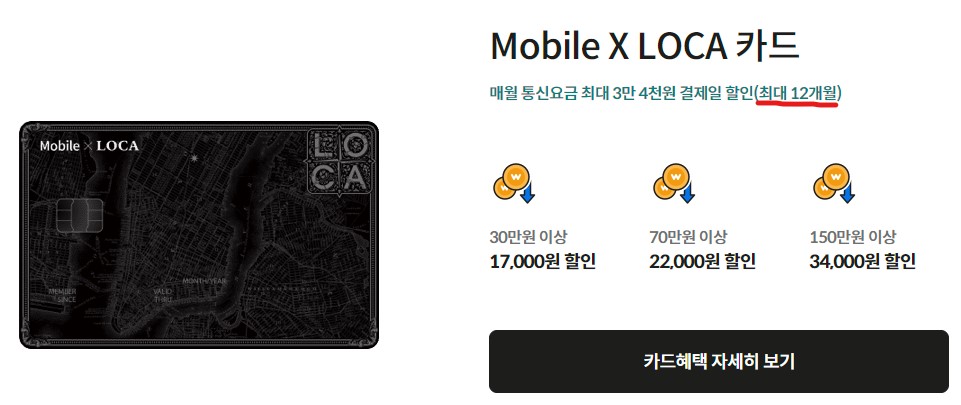Click the 17,000원 할인 text

coord(542,262)
